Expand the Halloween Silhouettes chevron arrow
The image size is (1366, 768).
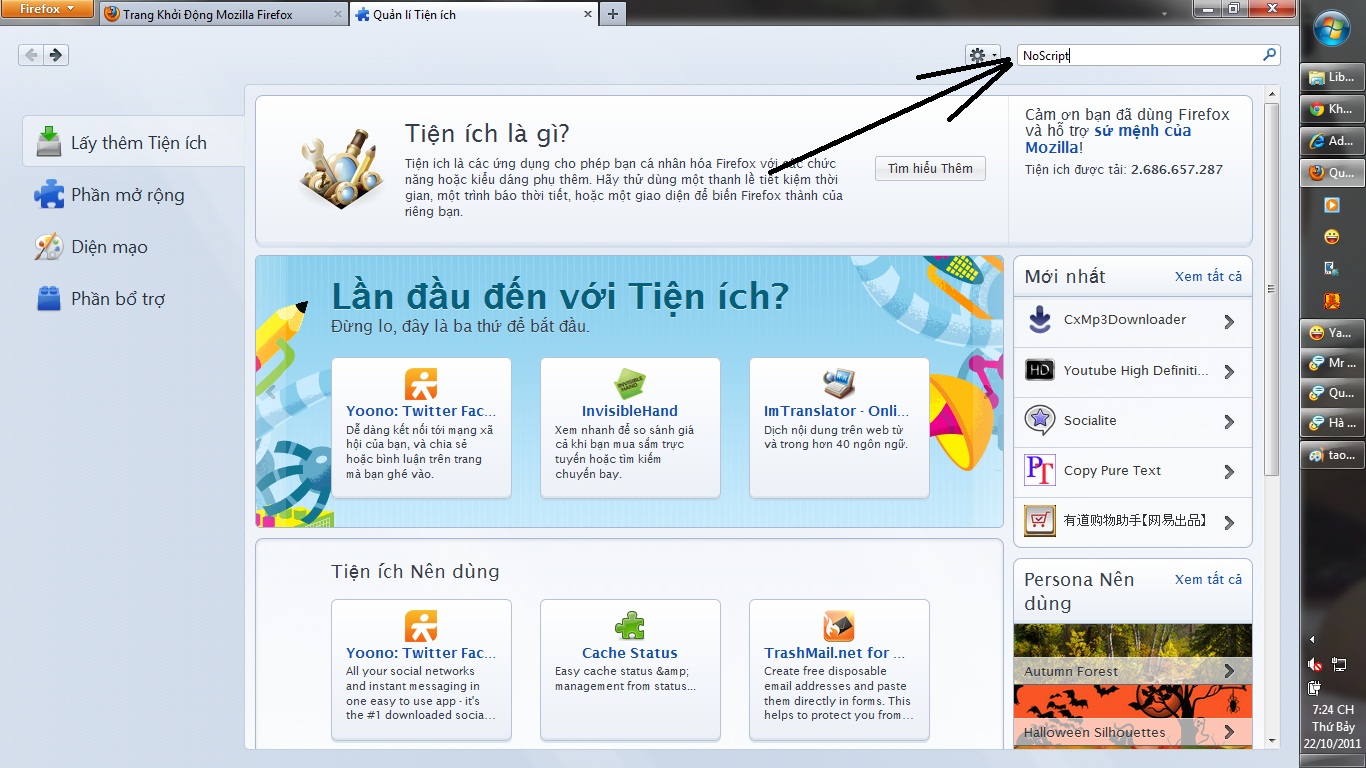pyautogui.click(x=1229, y=733)
